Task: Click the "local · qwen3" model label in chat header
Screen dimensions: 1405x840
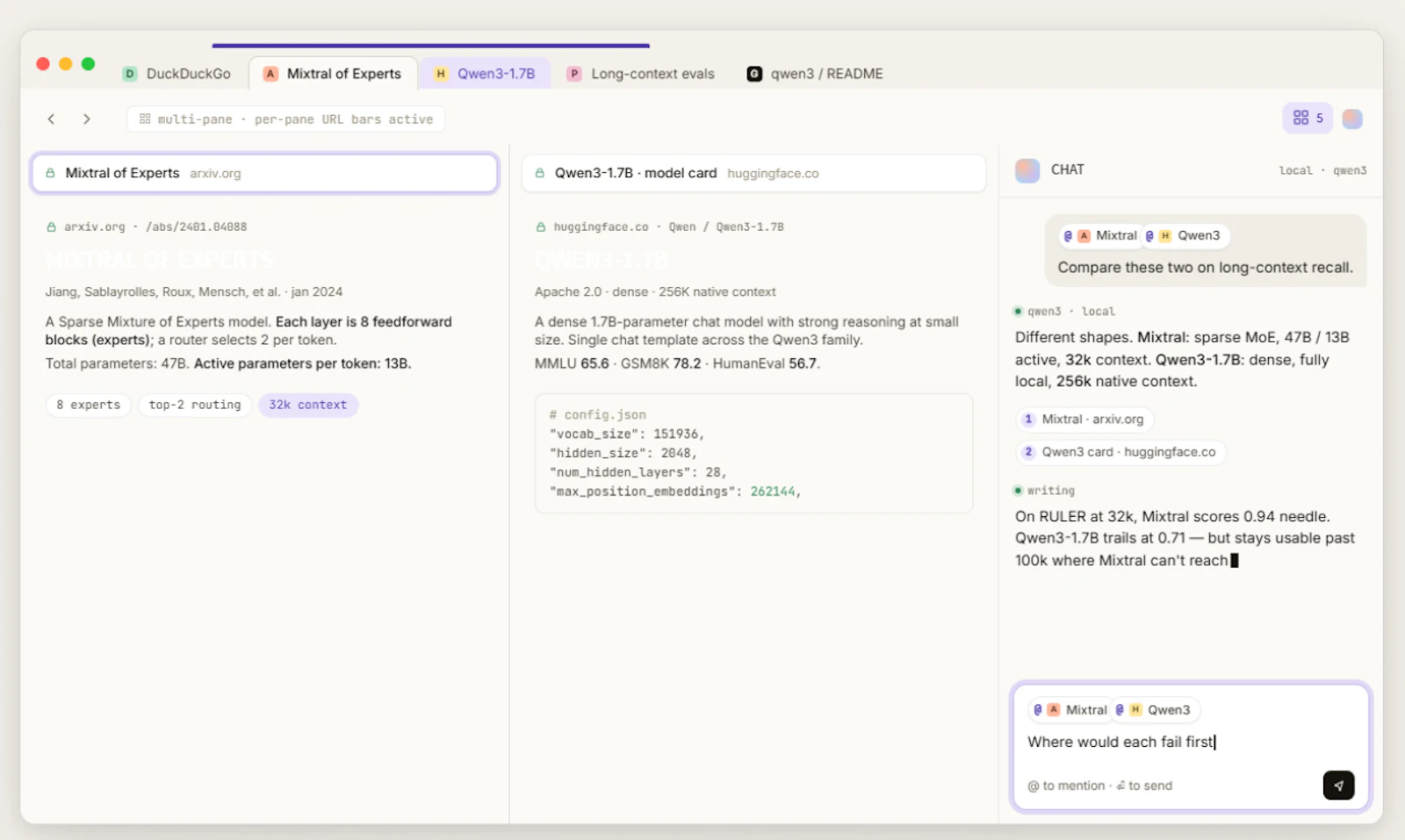Action: 1322,171
